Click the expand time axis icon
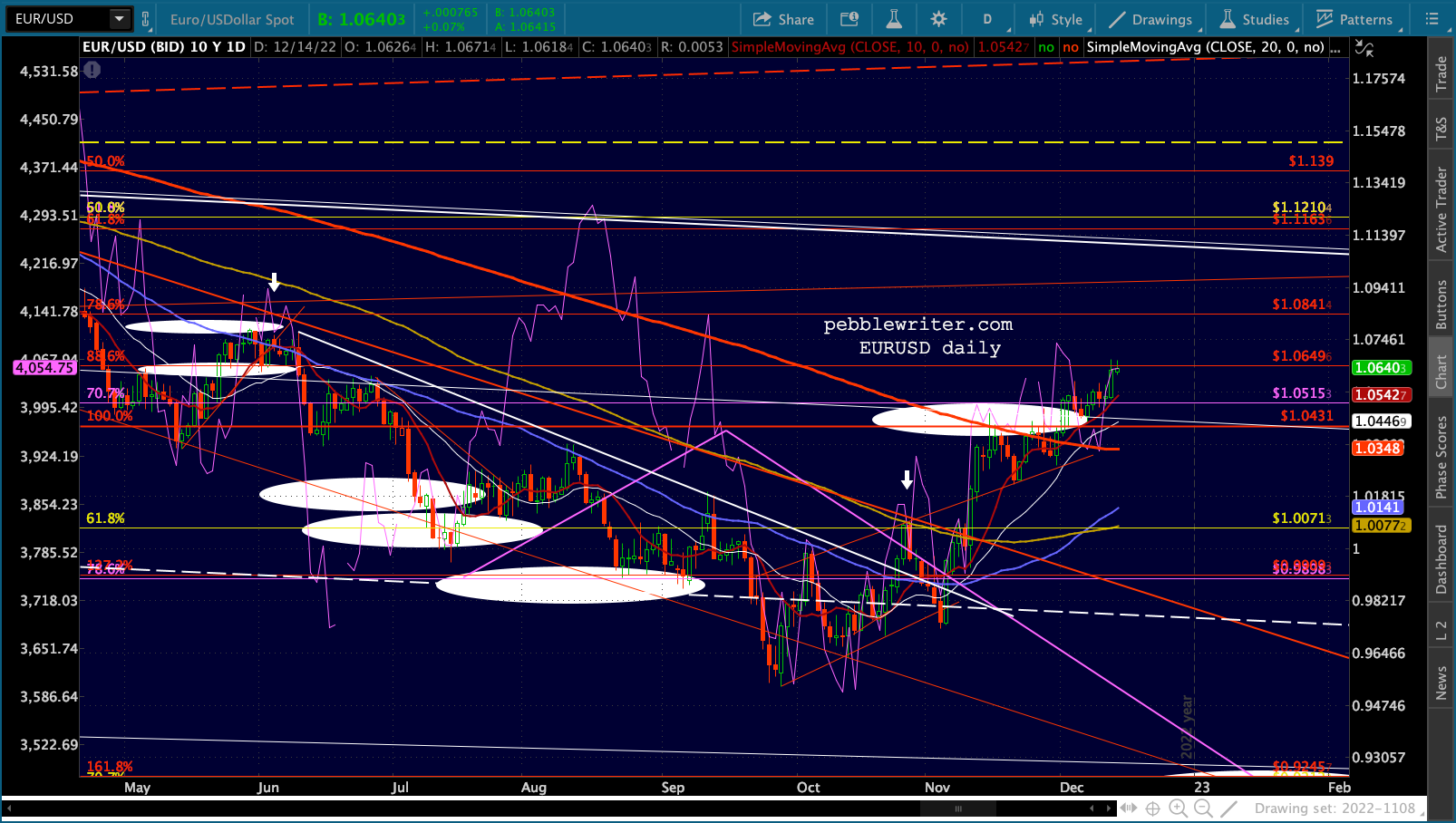Screen dimensions: 1456x823 (1128, 808)
